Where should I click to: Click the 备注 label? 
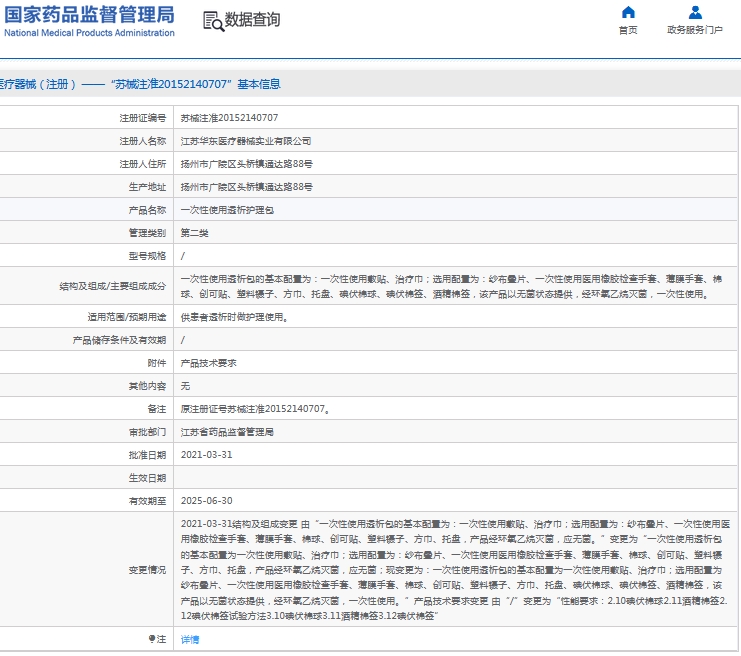point(157,409)
